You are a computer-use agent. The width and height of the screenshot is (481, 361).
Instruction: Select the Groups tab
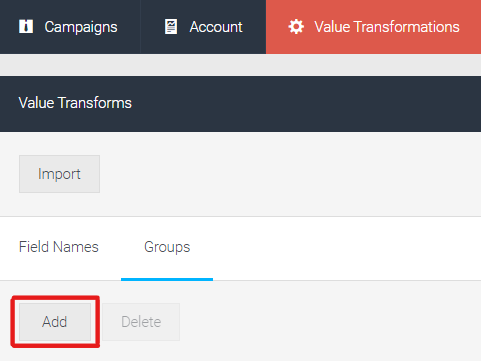pyautogui.click(x=167, y=247)
